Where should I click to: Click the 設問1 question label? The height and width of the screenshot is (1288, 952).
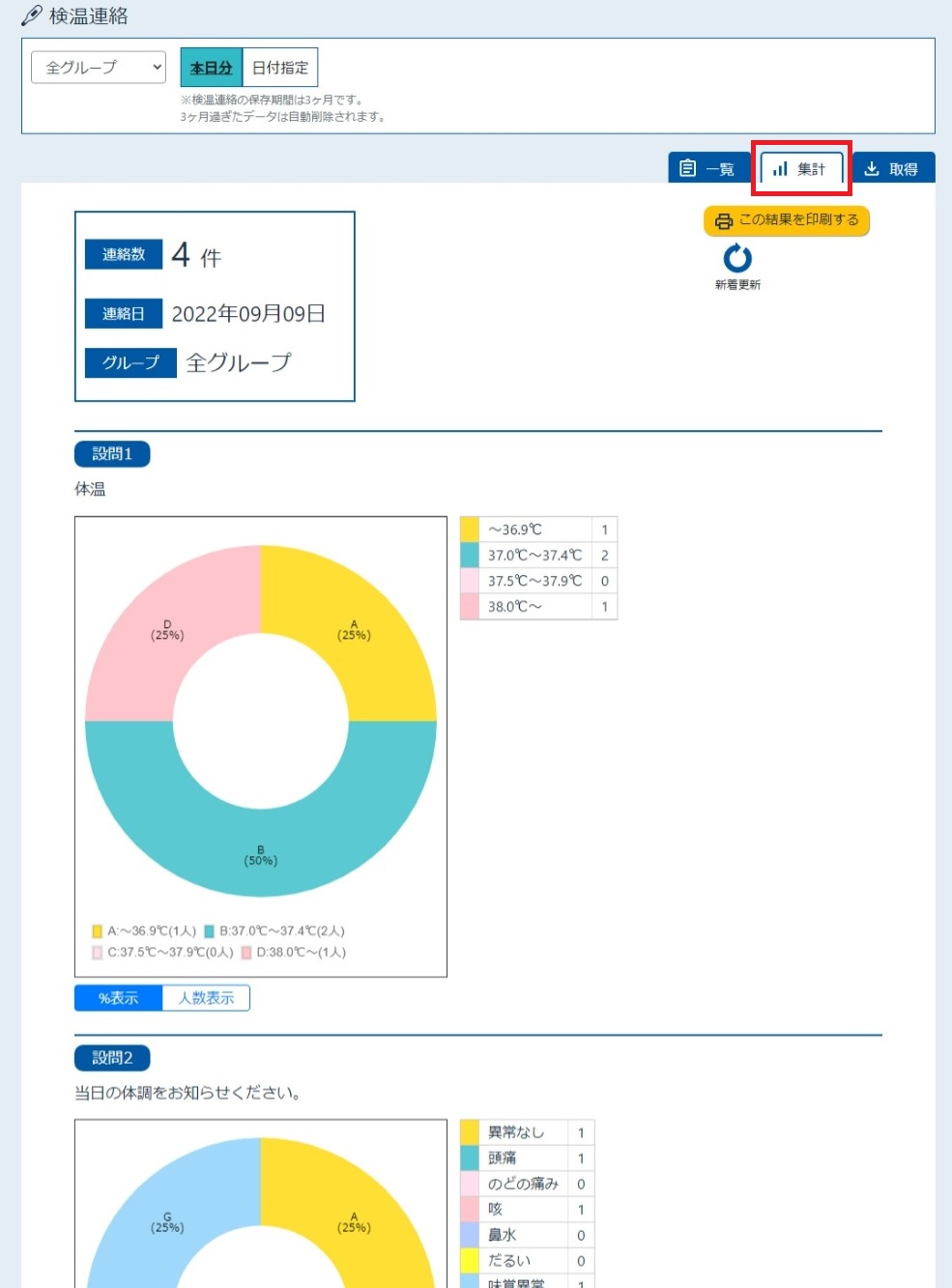(112, 453)
